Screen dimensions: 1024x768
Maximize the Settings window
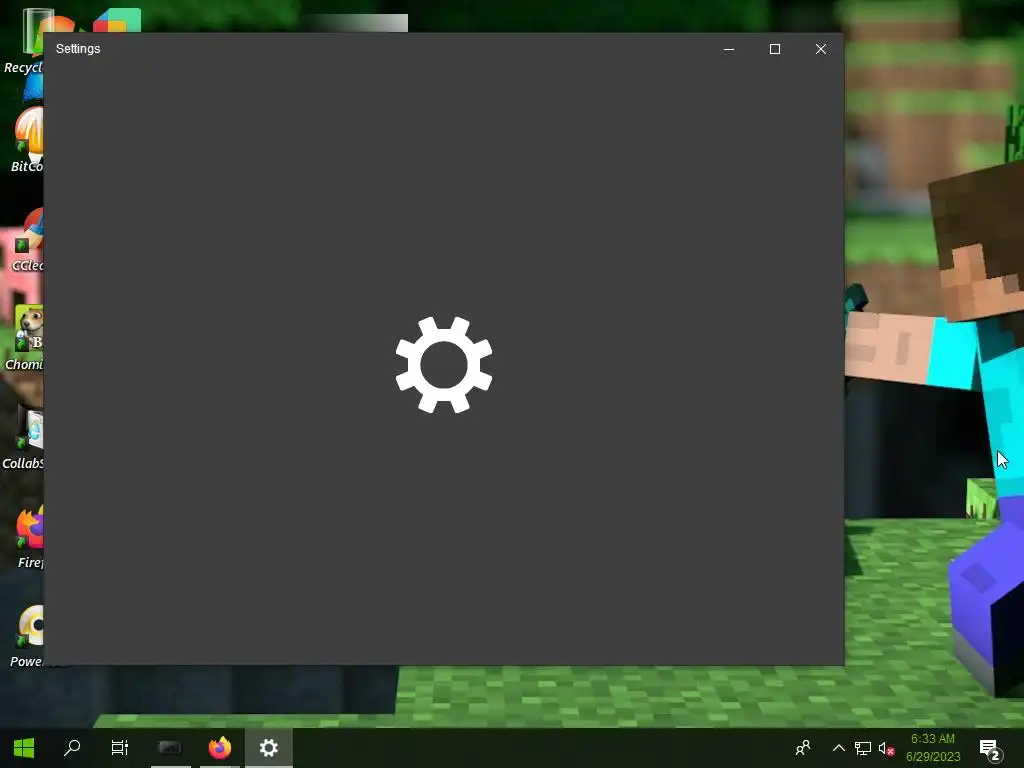[775, 49]
